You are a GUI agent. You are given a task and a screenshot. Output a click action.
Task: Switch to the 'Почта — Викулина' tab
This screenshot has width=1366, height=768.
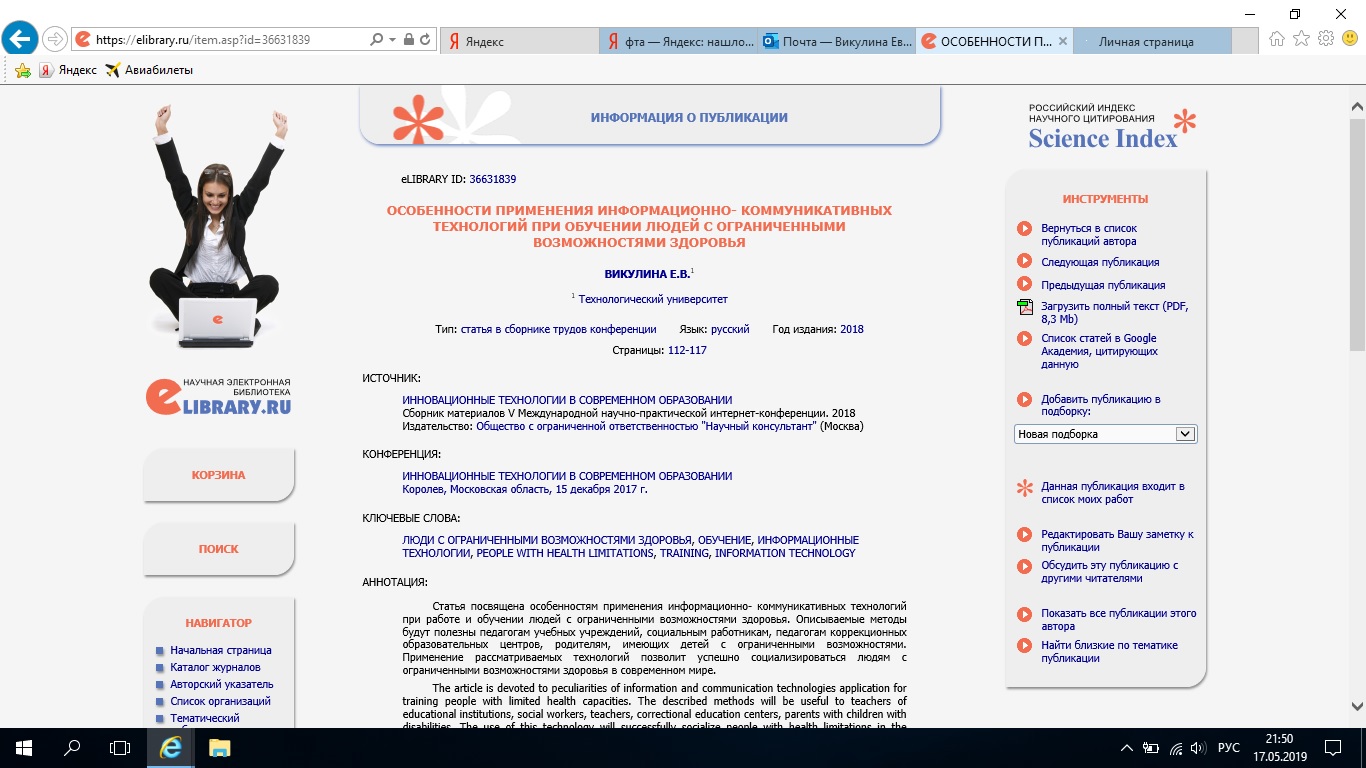[838, 41]
